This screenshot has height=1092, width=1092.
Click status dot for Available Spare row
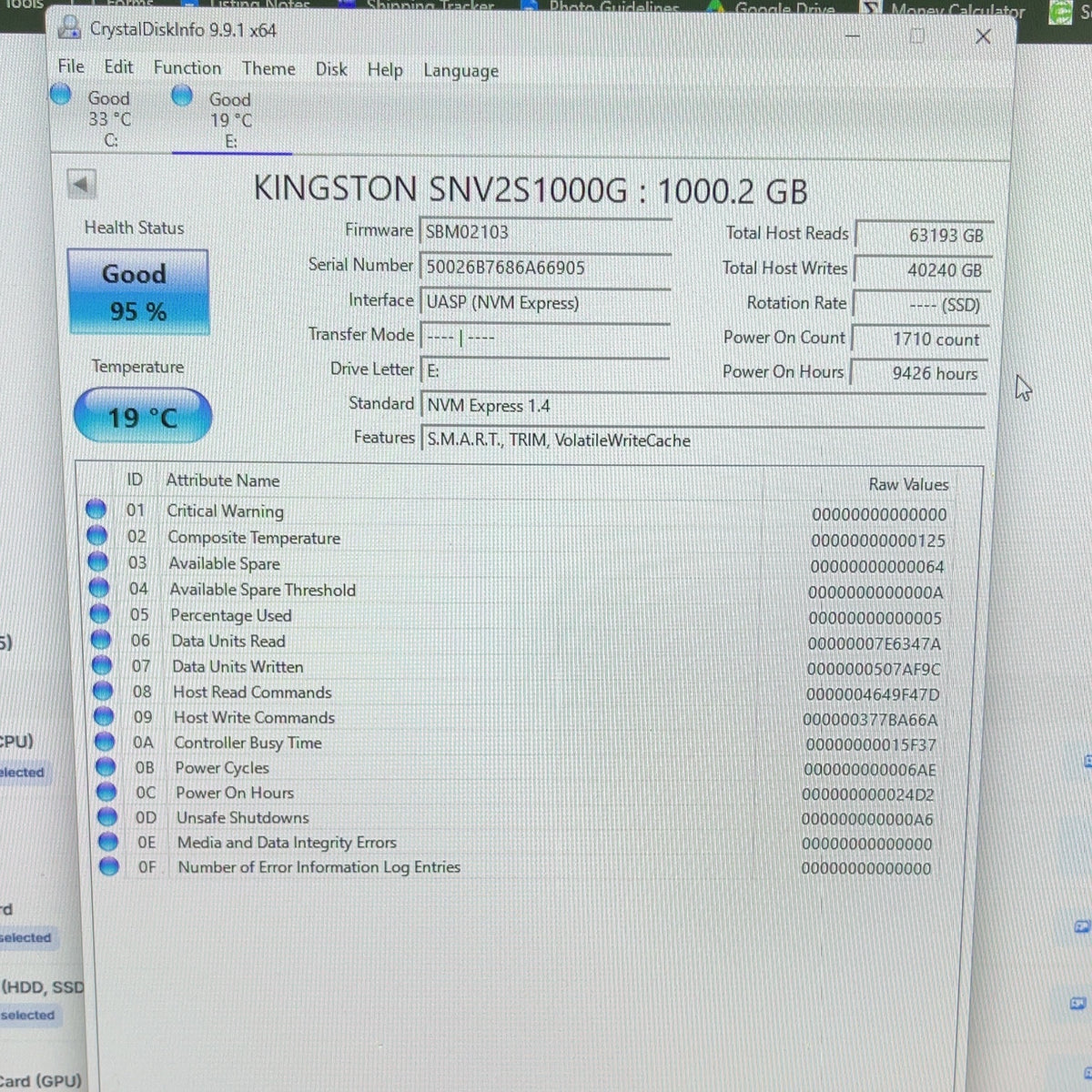98,562
